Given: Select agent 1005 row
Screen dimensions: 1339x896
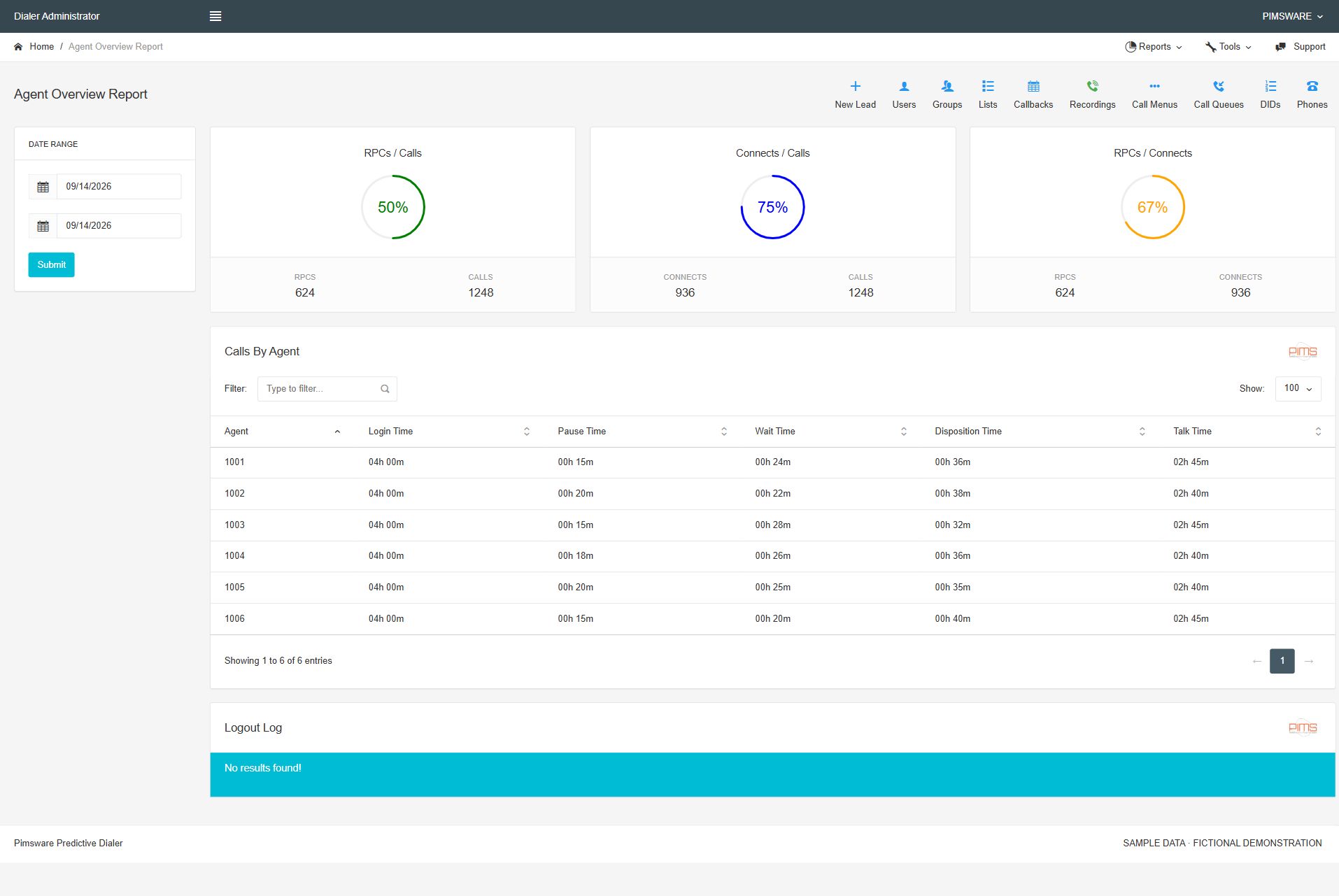Looking at the screenshot, I should point(772,588).
